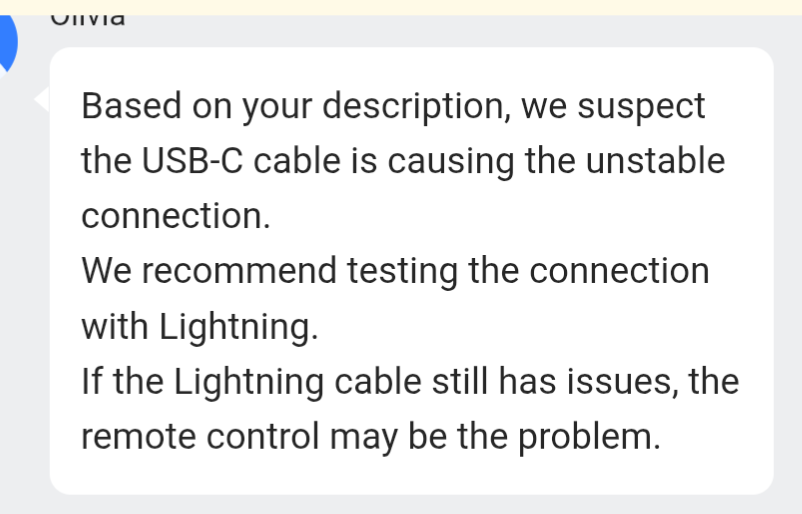
Task: Click the chat bubble's pointed tail
Action: (x=42, y=99)
